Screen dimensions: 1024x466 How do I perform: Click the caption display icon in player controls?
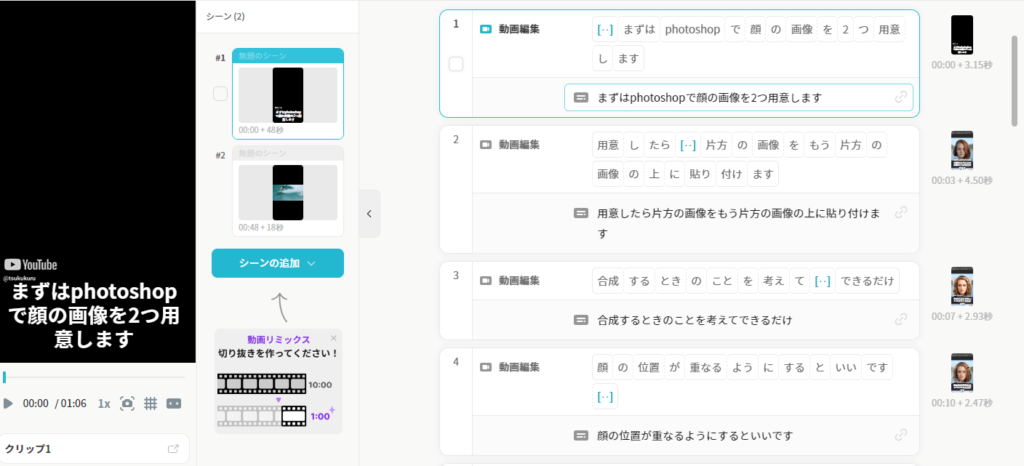[x=174, y=403]
